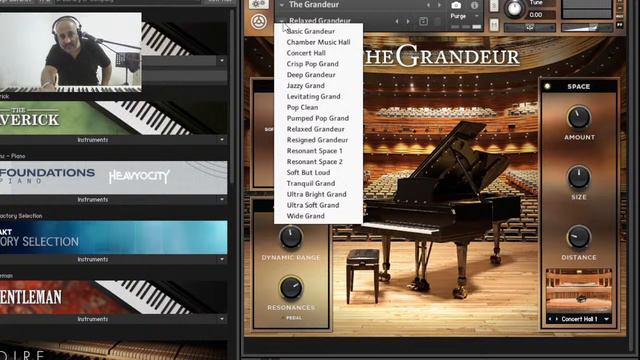Select previous reverb space arrow
Image resolution: width=640 pixels, height=360 pixels.
tap(550, 319)
